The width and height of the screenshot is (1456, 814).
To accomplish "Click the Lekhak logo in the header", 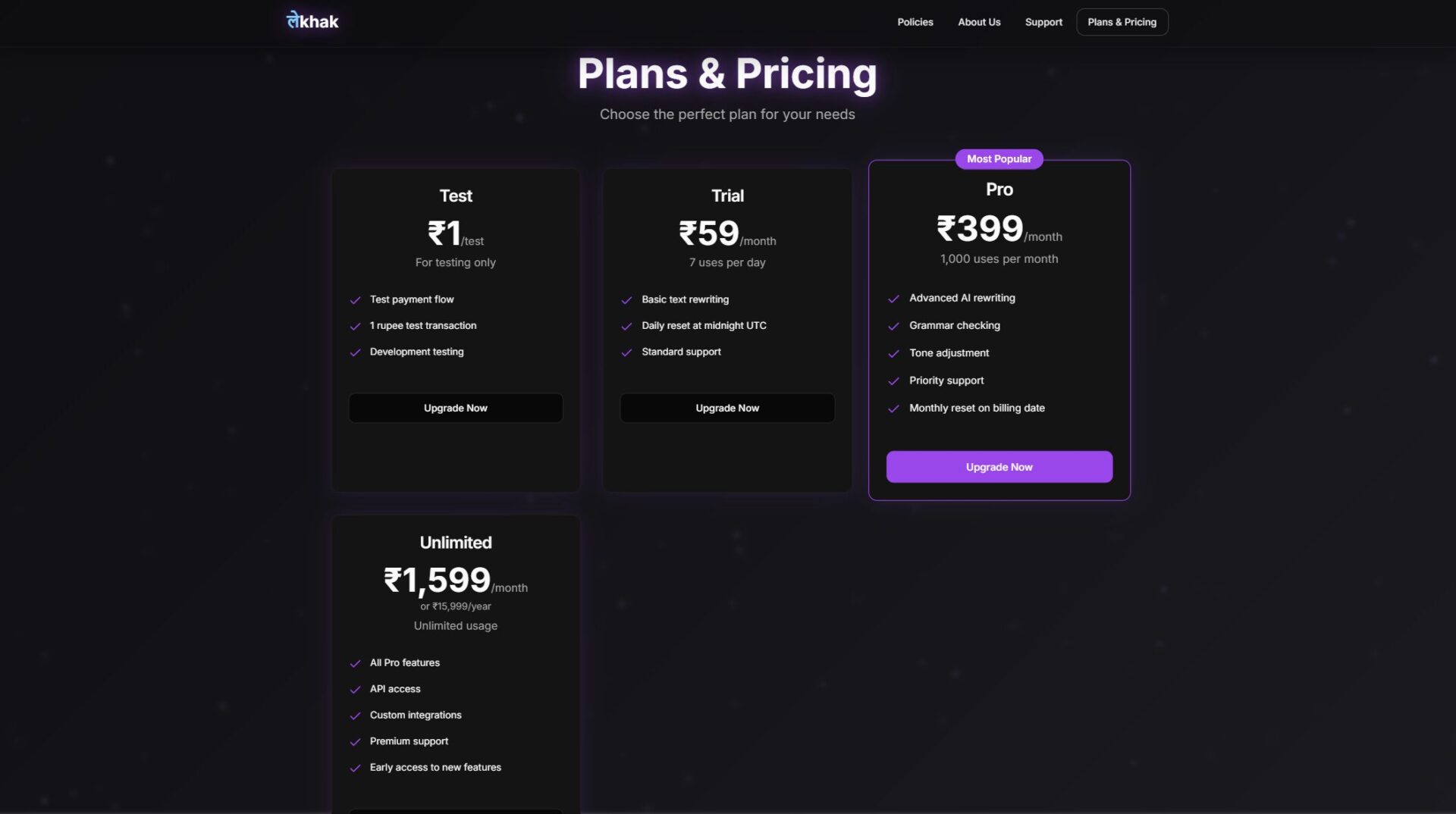I will [312, 21].
